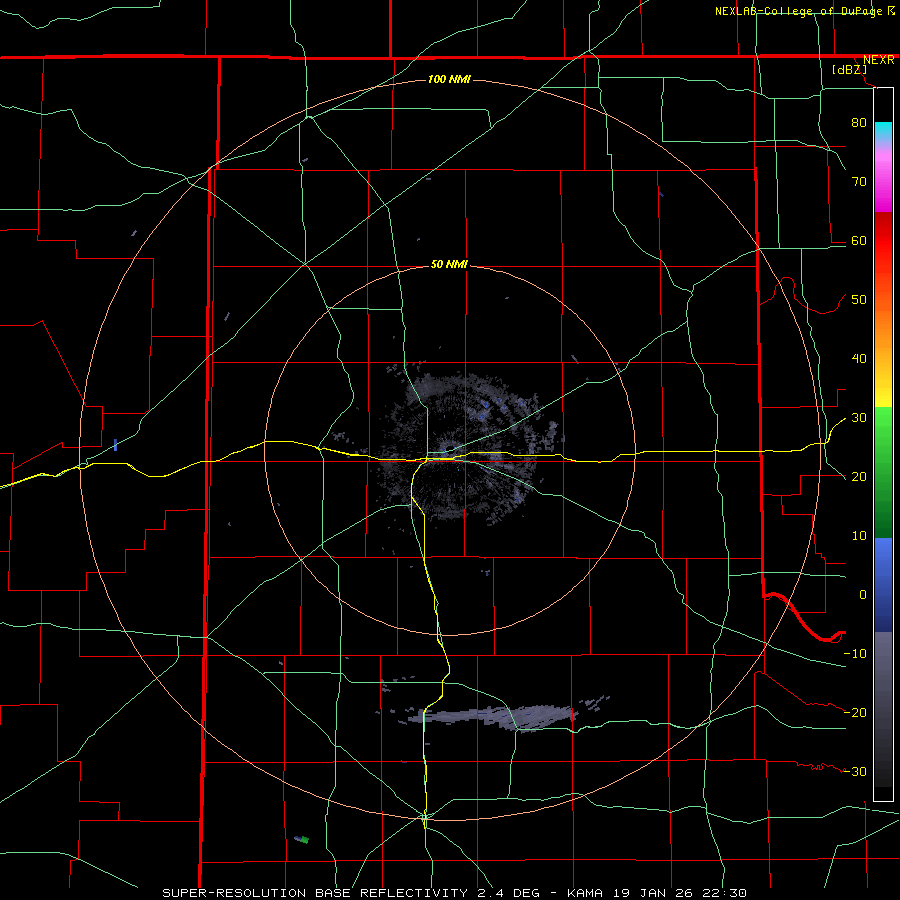This screenshot has height=900, width=900.
Task: Click the elongated gray echo band in south
Action: pos(492,717)
